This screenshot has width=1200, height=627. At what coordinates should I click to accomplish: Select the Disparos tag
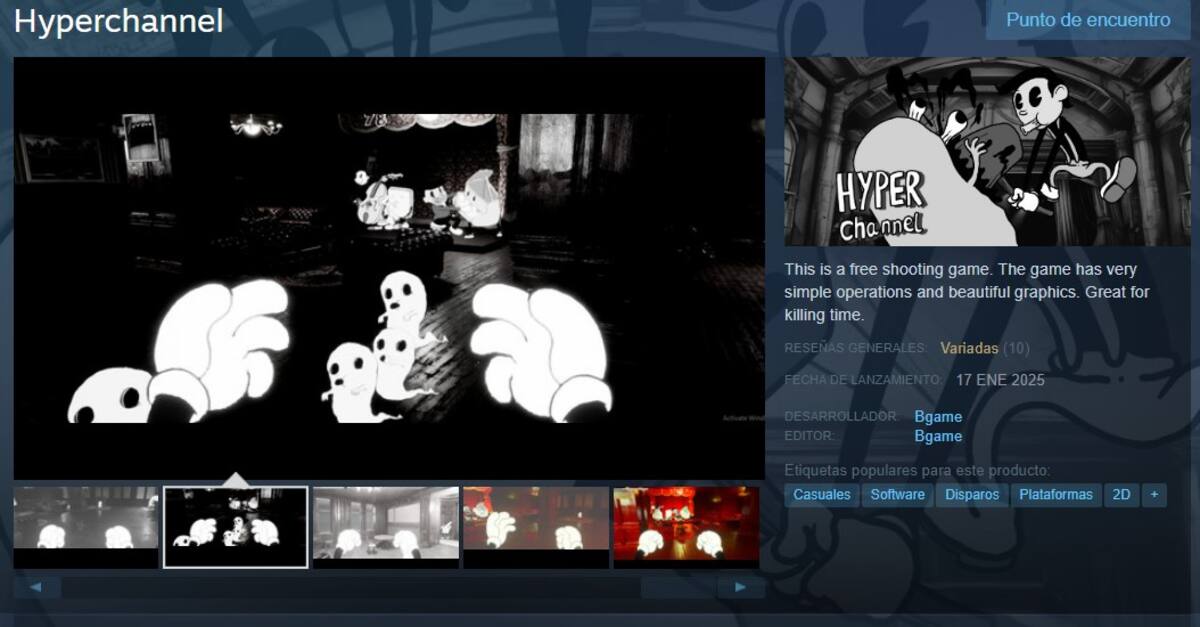pos(972,495)
